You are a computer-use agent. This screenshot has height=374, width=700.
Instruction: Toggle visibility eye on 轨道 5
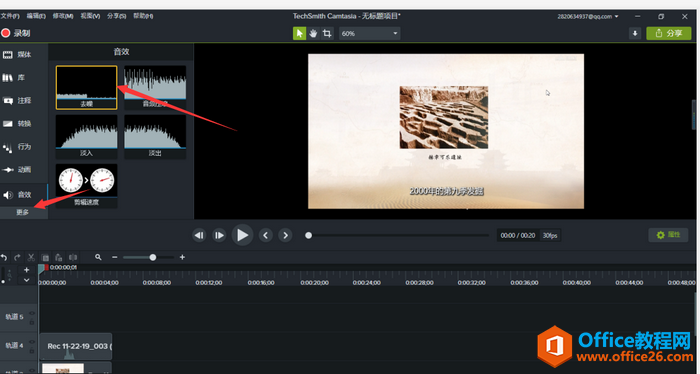32,314
